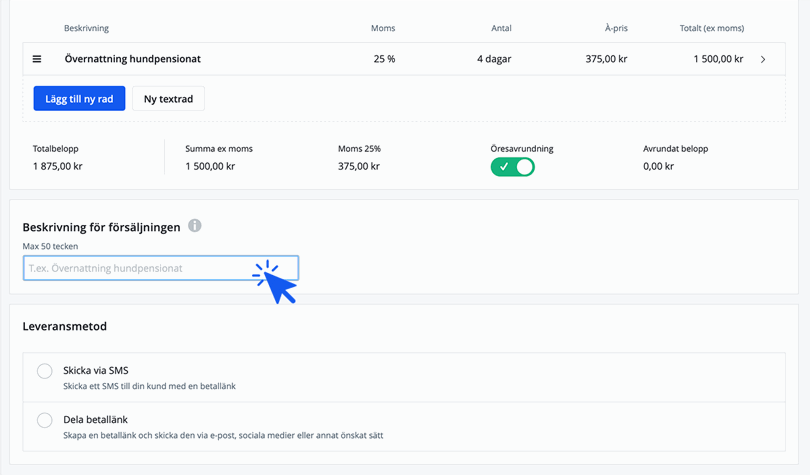This screenshot has width=810, height=475.
Task: Click the Avrundat belopp 0,00 kr value
Action: tap(658, 166)
